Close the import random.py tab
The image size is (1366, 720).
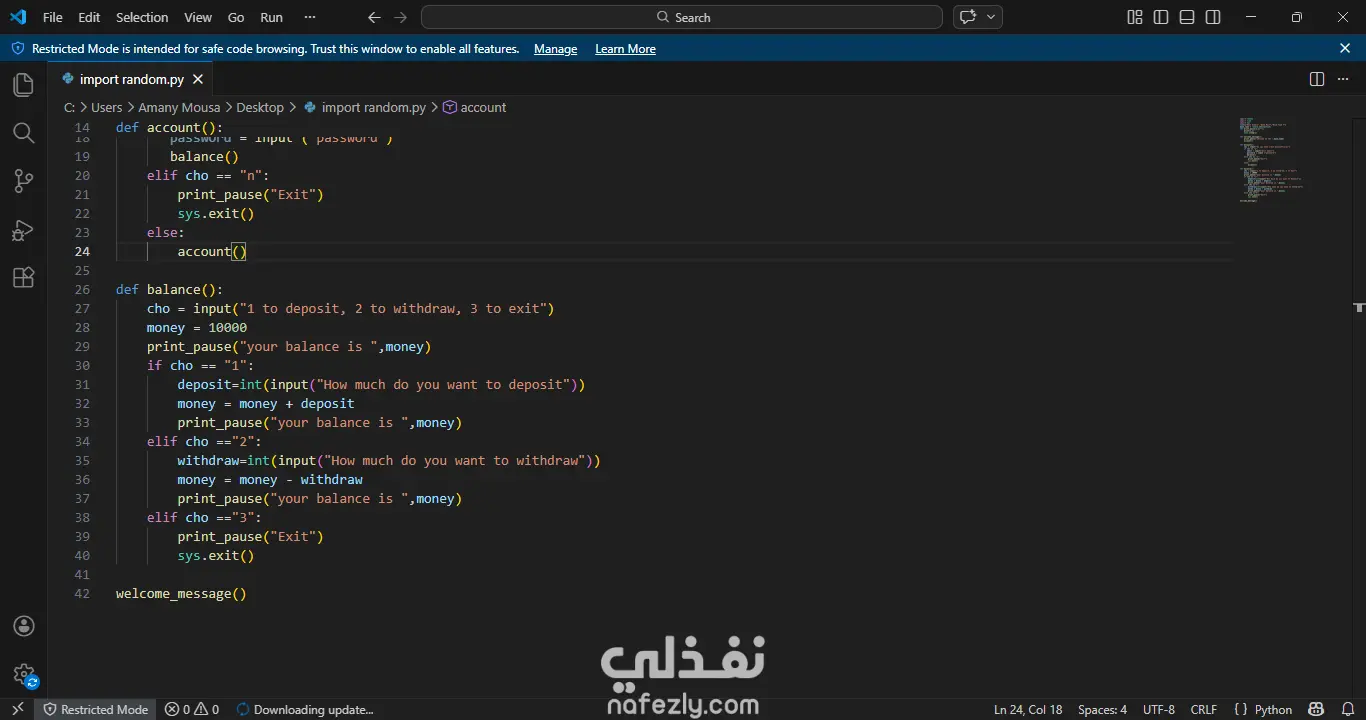(x=198, y=79)
